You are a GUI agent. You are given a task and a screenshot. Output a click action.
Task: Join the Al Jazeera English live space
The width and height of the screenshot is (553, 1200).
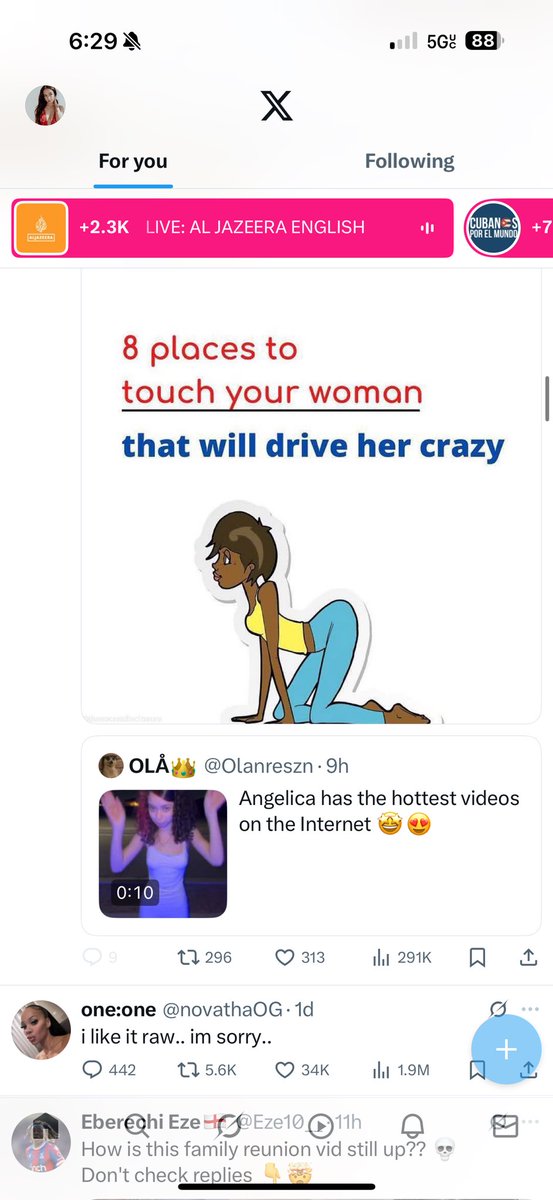(232, 227)
